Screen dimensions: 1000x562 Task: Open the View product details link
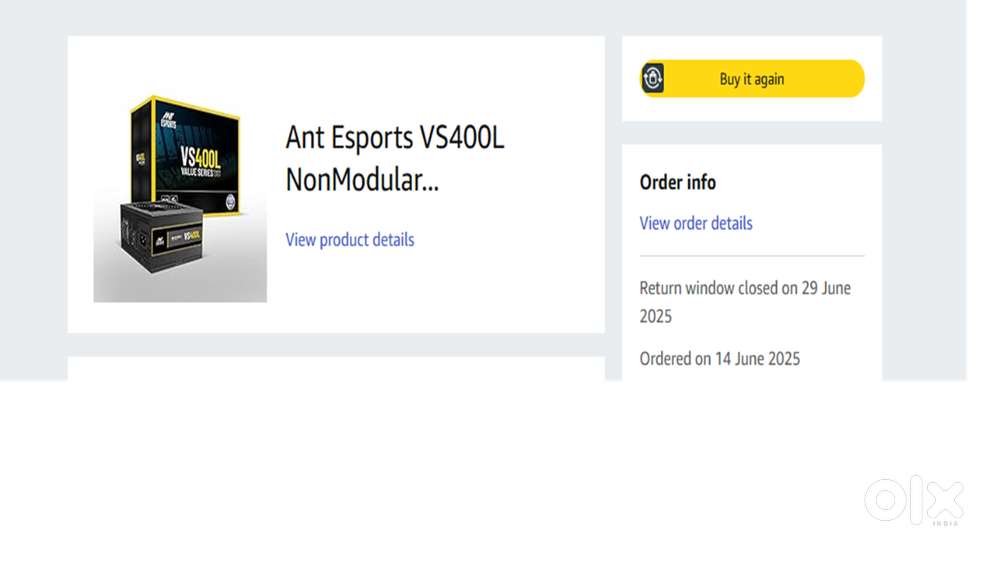349,240
